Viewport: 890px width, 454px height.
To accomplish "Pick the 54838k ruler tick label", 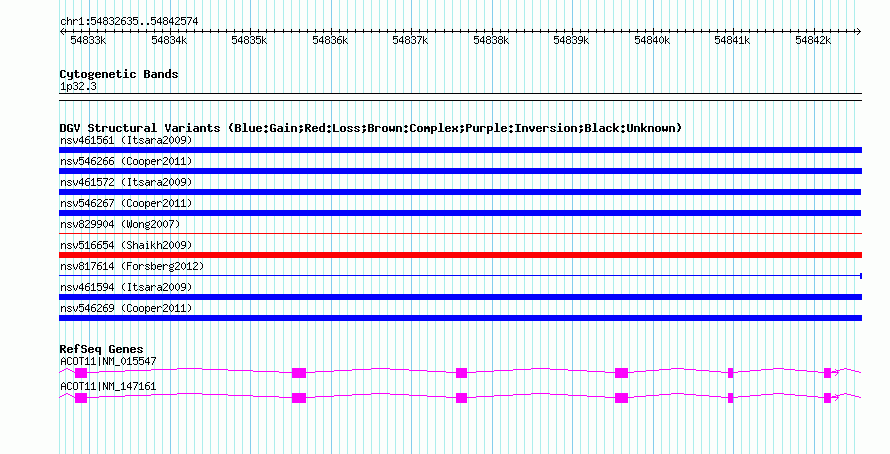I will (x=492, y=40).
